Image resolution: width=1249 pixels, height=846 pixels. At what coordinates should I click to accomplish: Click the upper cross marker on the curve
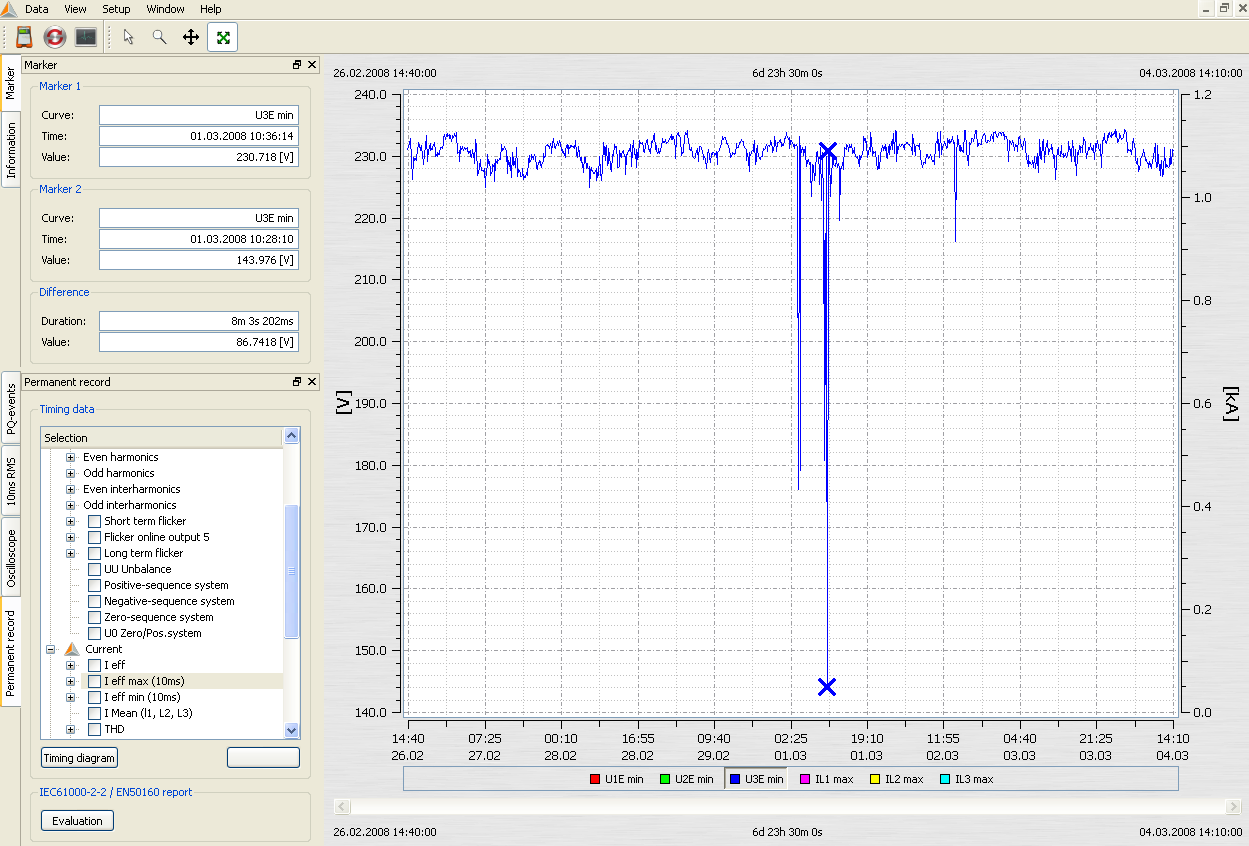pos(827,151)
